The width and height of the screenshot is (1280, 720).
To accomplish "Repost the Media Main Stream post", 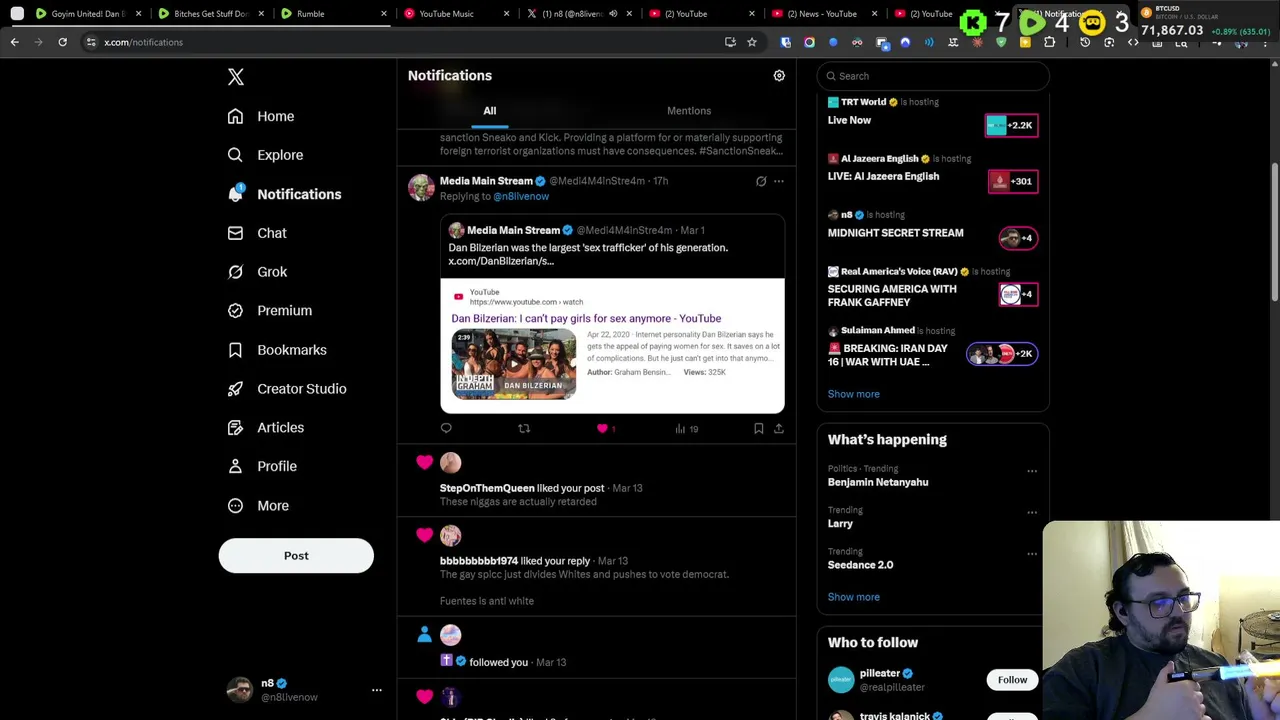I will click(524, 428).
